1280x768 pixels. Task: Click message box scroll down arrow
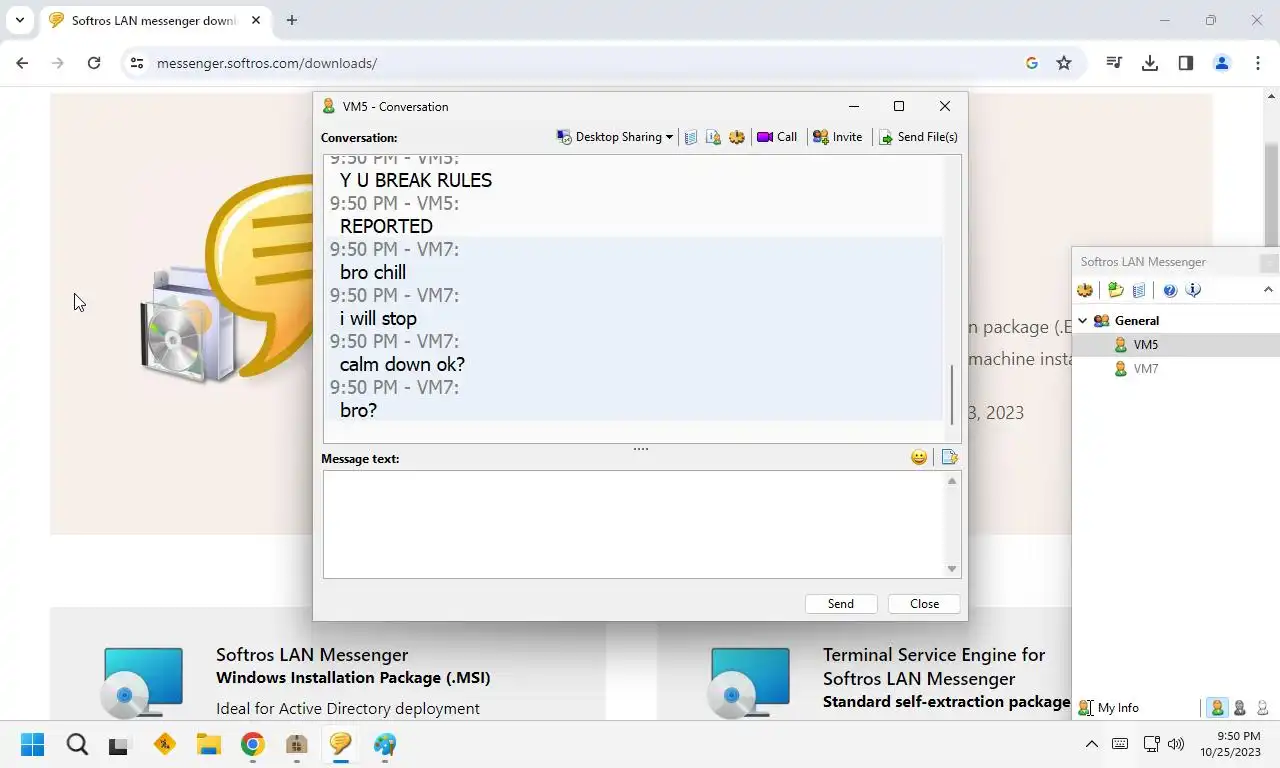pos(952,569)
